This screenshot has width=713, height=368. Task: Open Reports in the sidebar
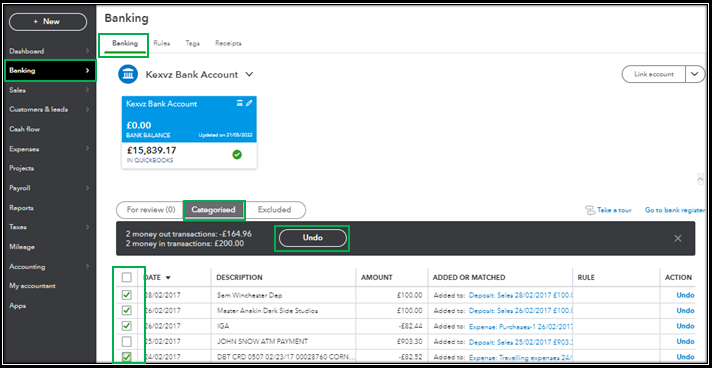pyautogui.click(x=21, y=208)
